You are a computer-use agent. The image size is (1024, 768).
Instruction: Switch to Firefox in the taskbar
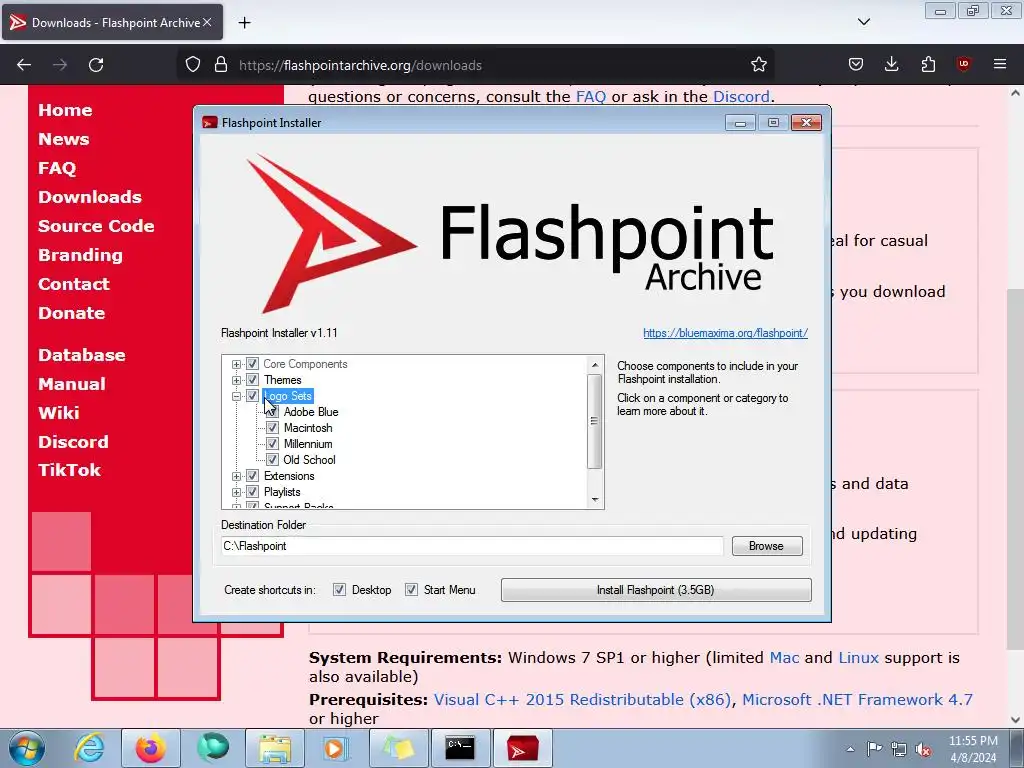[x=151, y=748]
